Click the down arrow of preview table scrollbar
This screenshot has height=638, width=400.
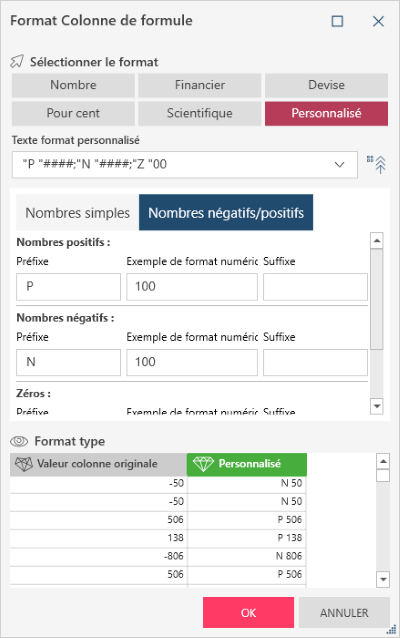pyautogui.click(x=383, y=579)
